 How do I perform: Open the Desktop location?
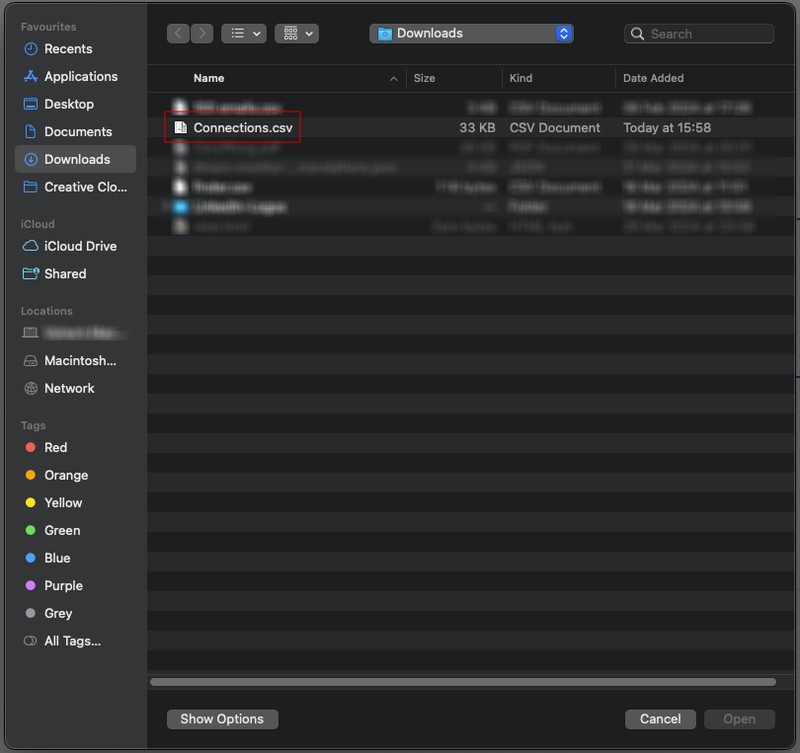pos(62,104)
